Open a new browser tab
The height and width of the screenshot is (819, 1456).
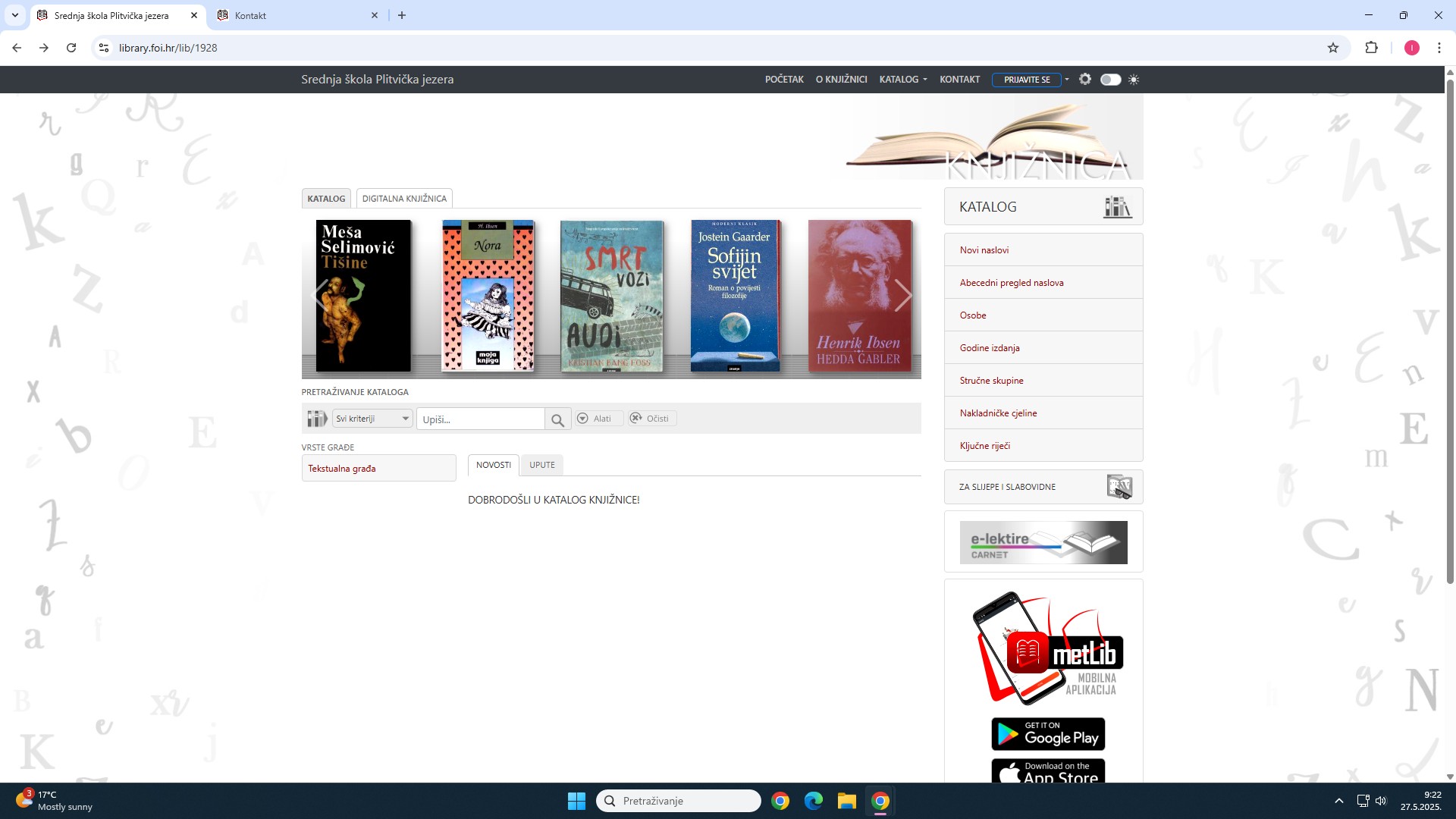[402, 15]
